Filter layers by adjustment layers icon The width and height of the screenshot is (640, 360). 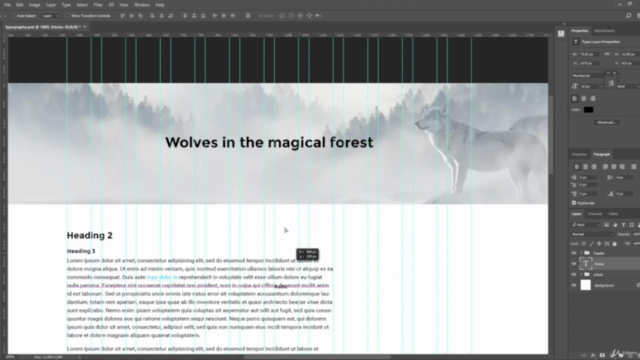[x=615, y=225]
